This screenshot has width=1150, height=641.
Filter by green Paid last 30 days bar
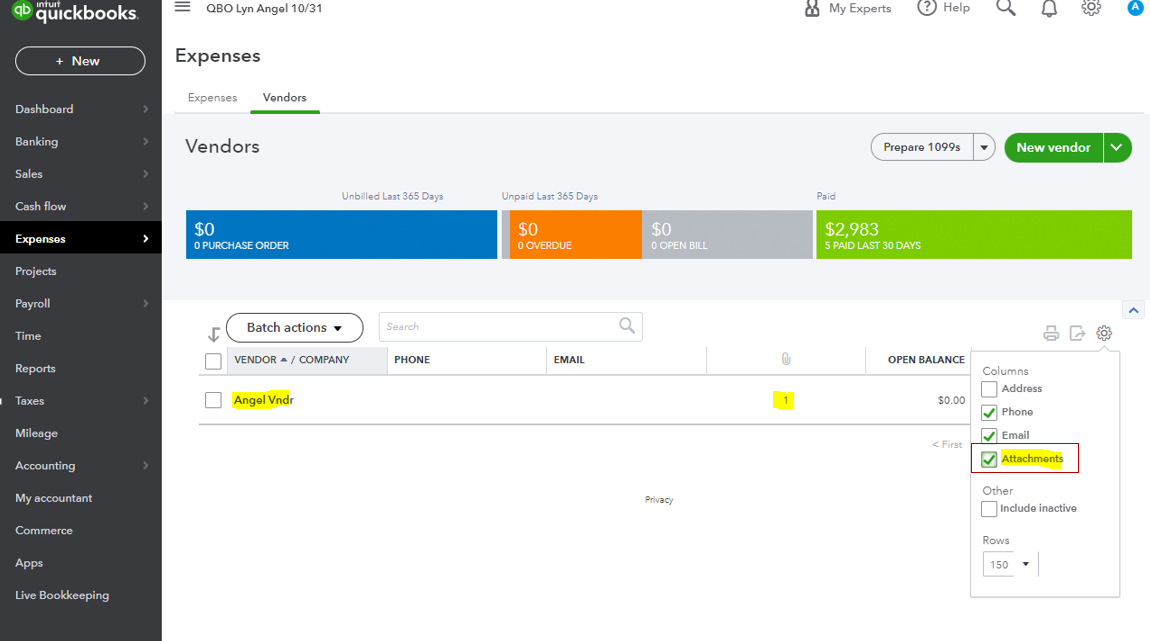click(x=974, y=235)
